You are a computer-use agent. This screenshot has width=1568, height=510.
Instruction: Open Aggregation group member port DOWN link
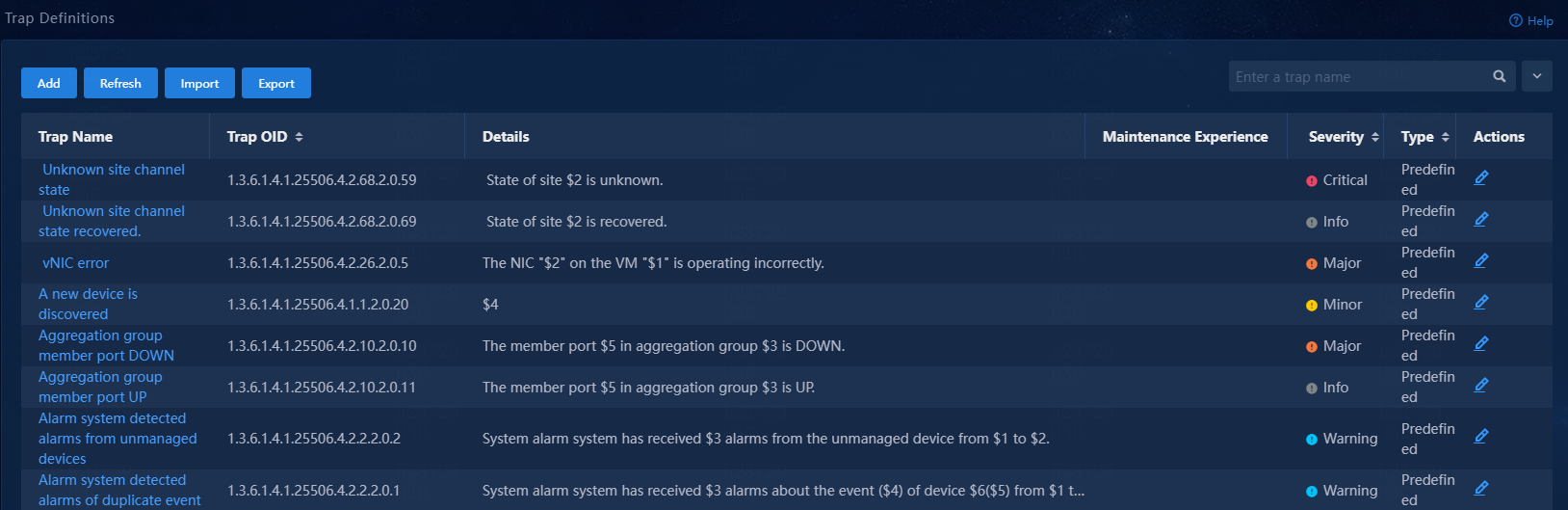pos(106,345)
